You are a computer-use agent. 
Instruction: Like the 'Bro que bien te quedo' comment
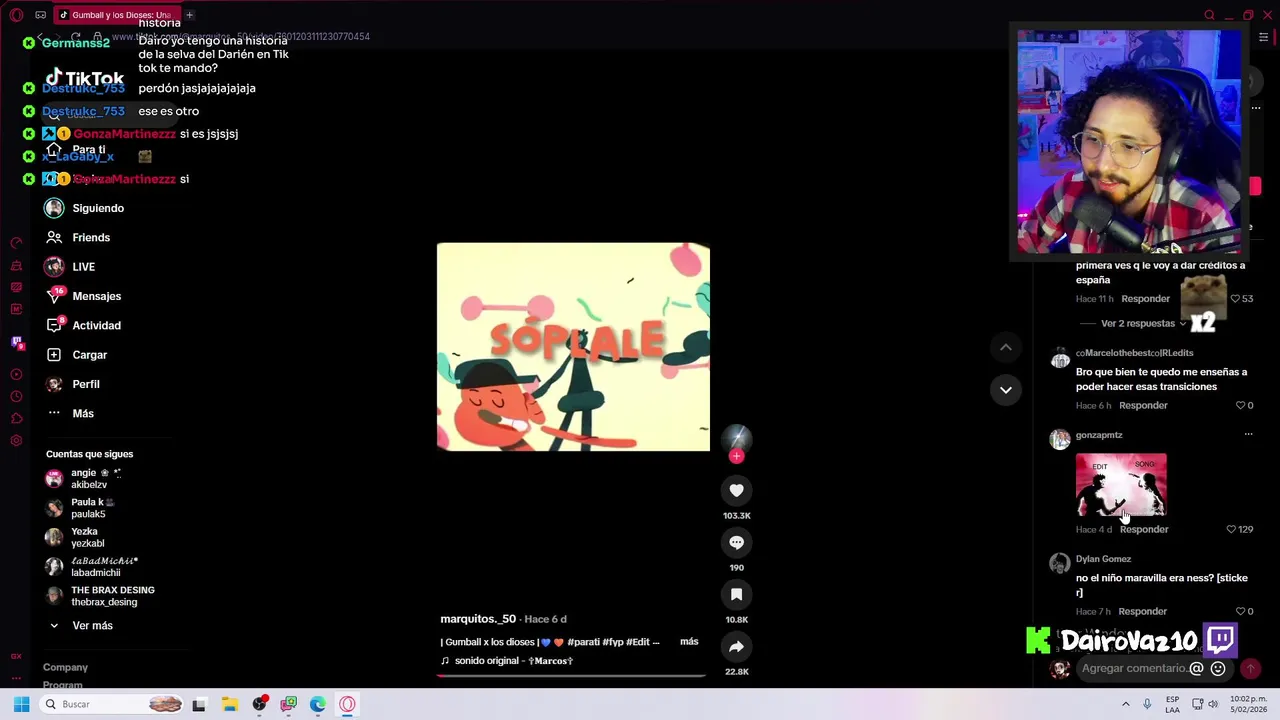pyautogui.click(x=1240, y=405)
